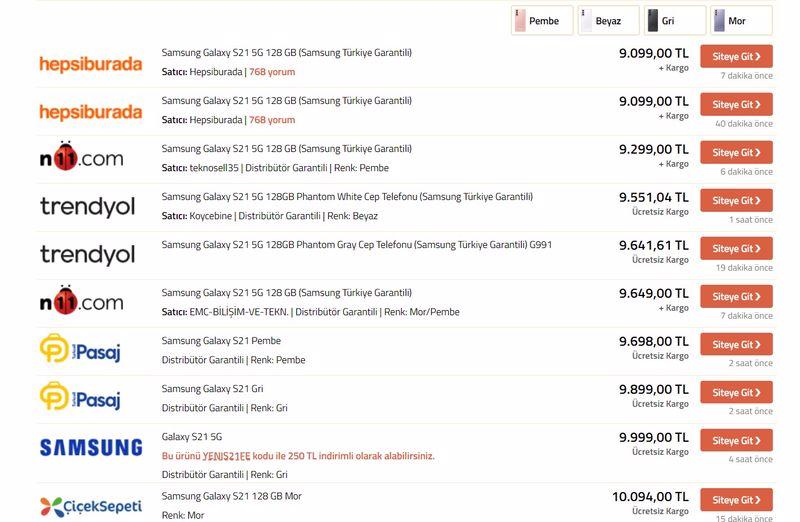
Task: Click the YENIS21EE discount code text
Action: tap(226, 456)
